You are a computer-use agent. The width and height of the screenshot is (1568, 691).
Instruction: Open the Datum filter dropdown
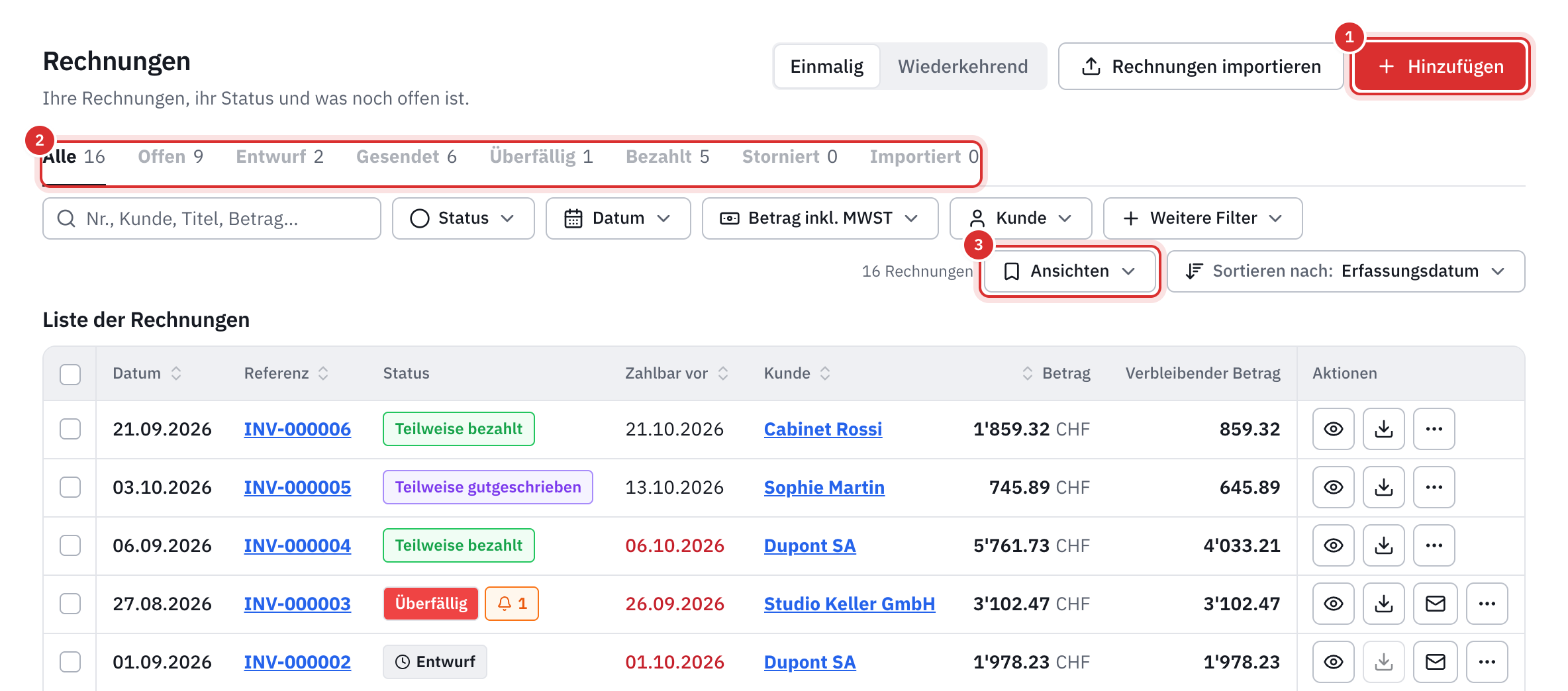click(x=618, y=218)
